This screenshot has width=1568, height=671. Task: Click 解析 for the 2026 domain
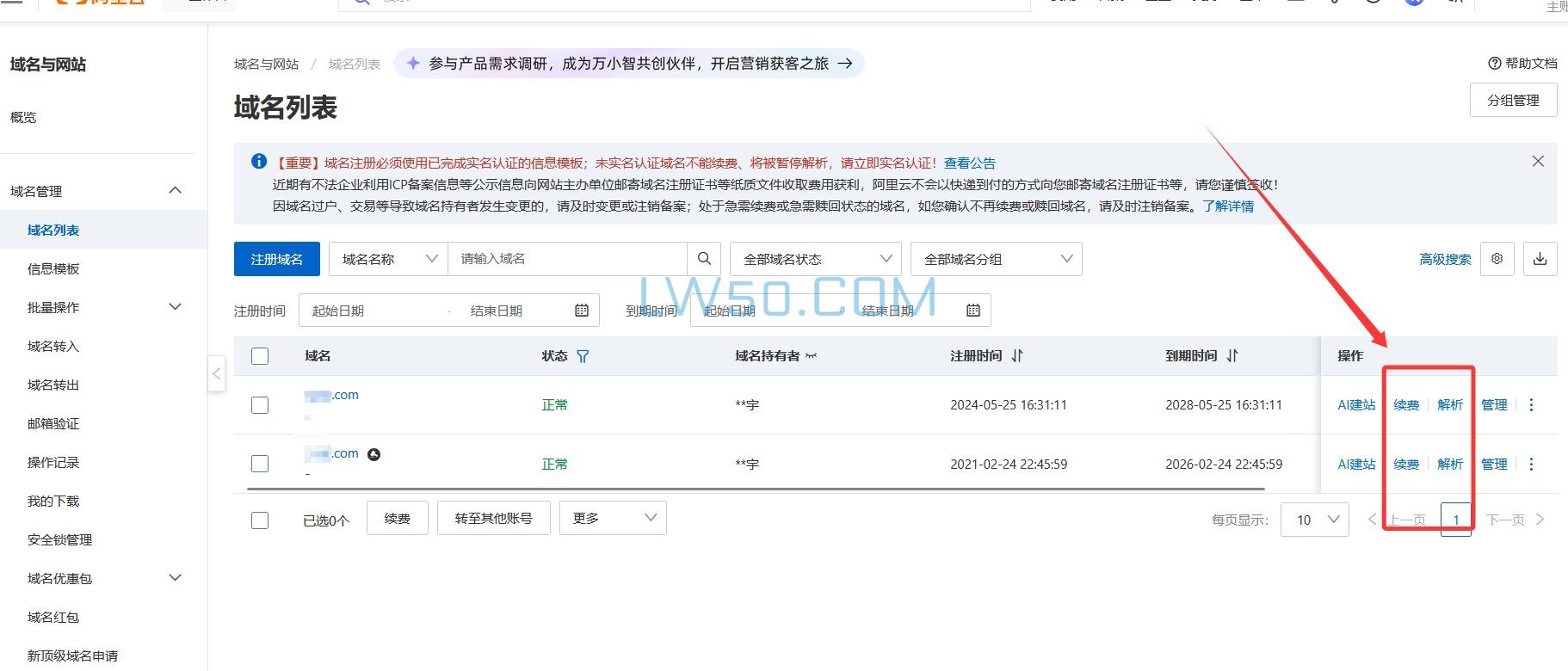(1450, 465)
